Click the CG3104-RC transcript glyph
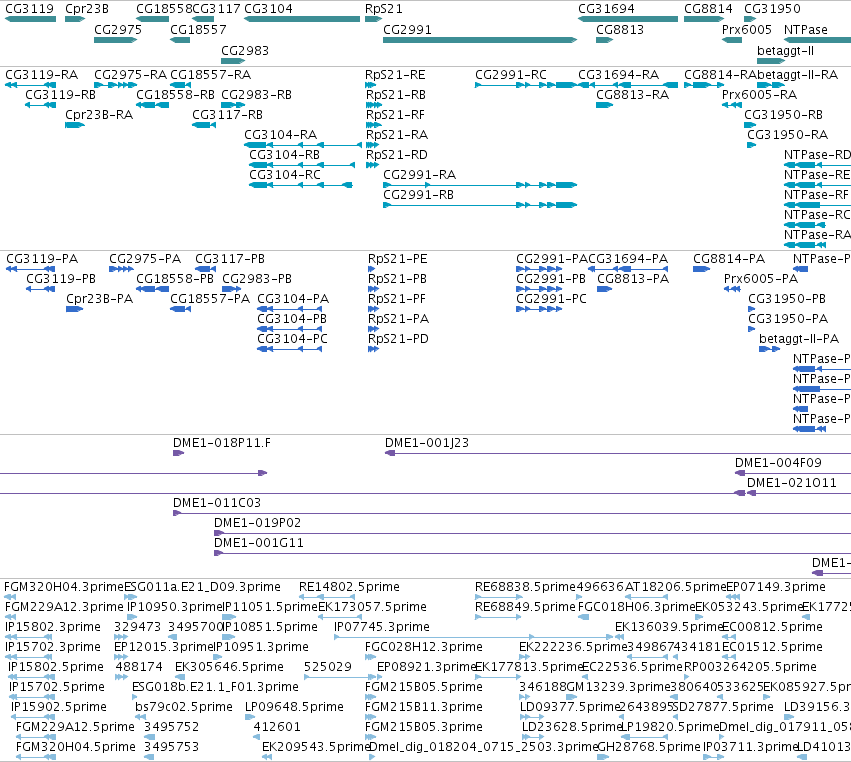Screen dimensions: 851x762 [x=301, y=185]
